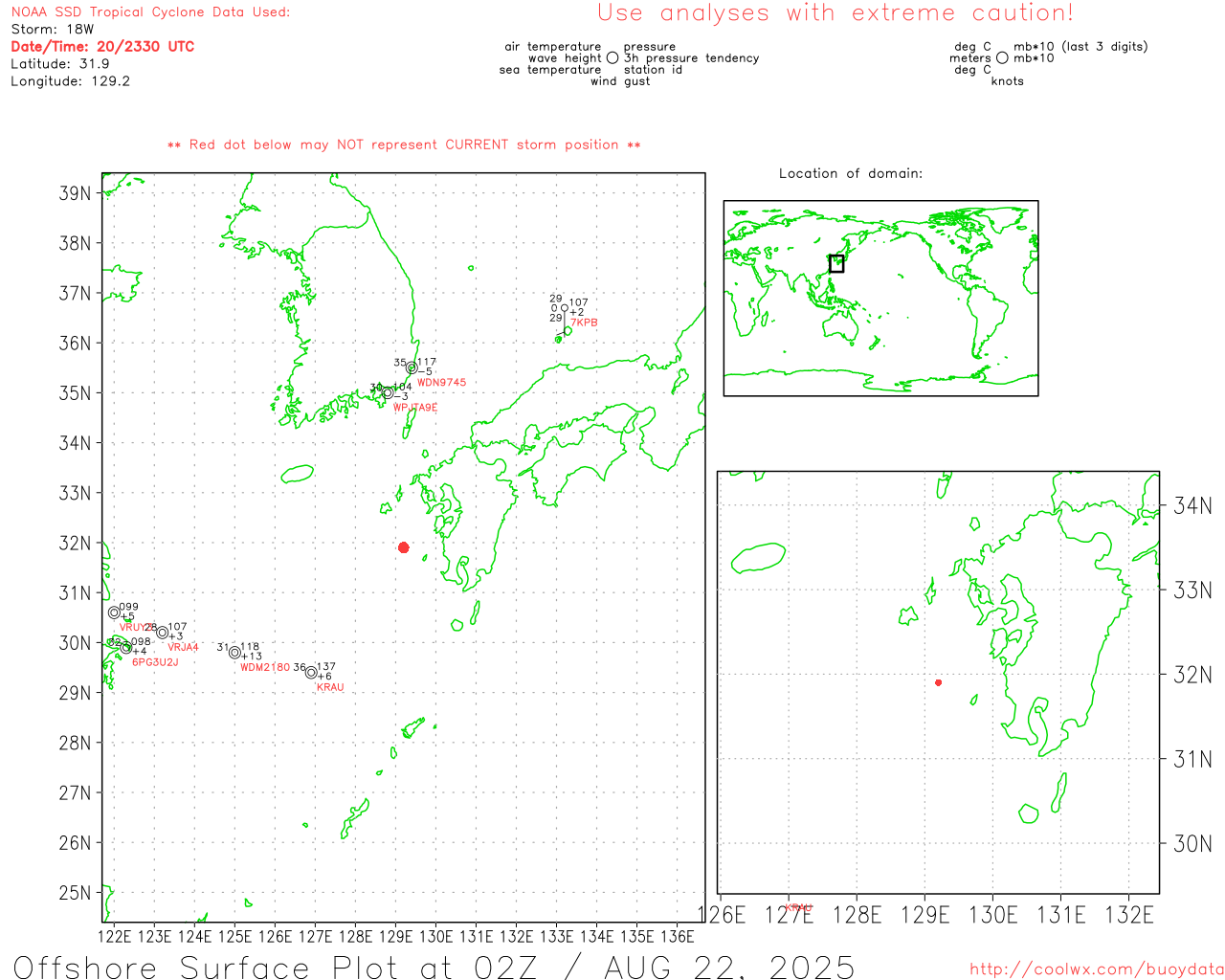Viewport: 1225px width, 980px height.
Task: Click the red '6PG3U2J' station ID label
Action: [x=155, y=662]
